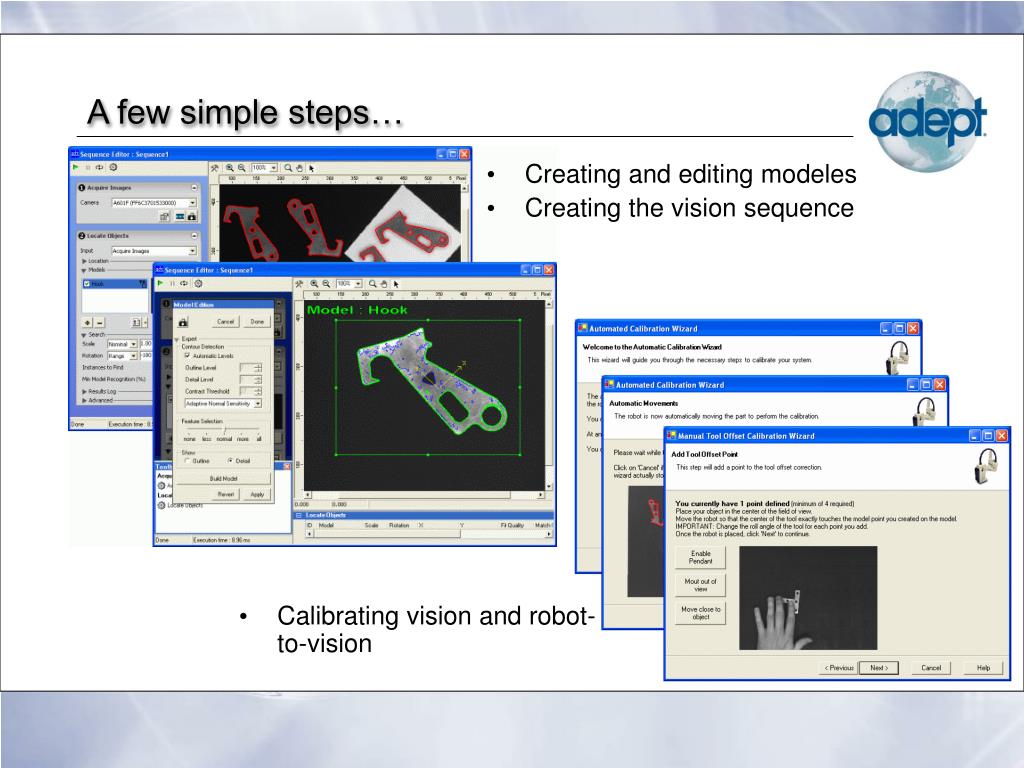Image resolution: width=1024 pixels, height=768 pixels.
Task: Click Build Model button
Action: [x=223, y=479]
